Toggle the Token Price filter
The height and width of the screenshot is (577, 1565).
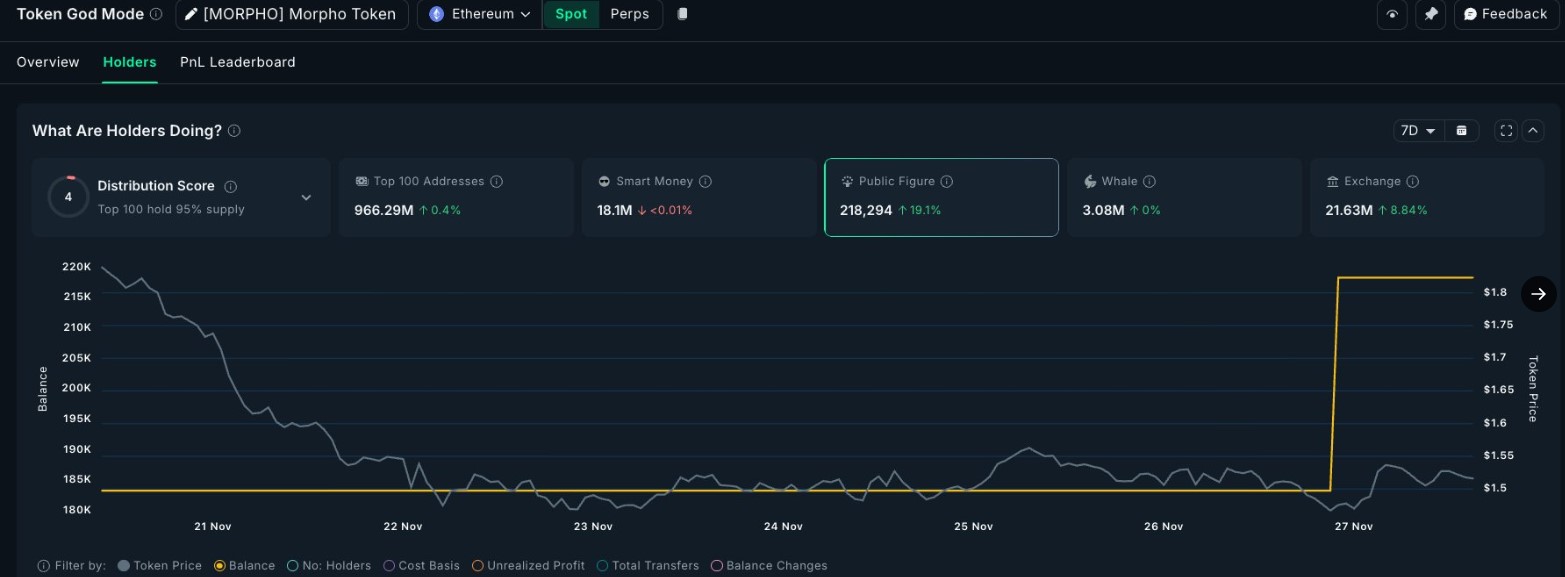tap(159, 565)
